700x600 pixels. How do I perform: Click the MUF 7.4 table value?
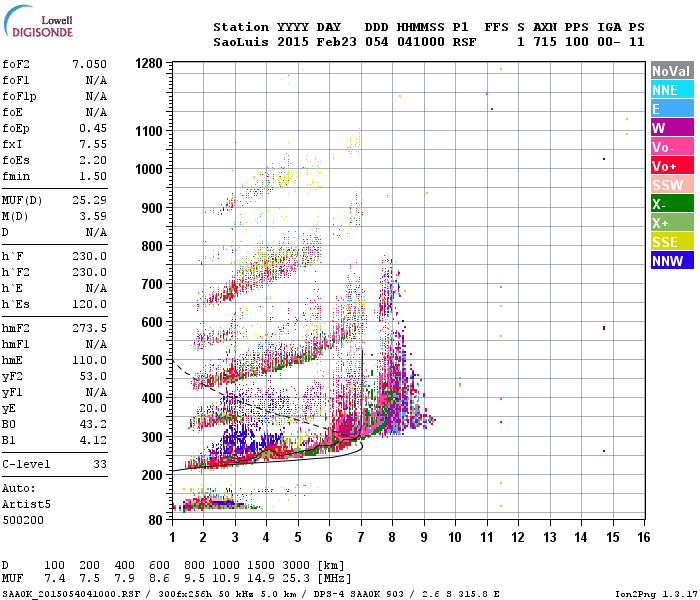[x=54, y=579]
